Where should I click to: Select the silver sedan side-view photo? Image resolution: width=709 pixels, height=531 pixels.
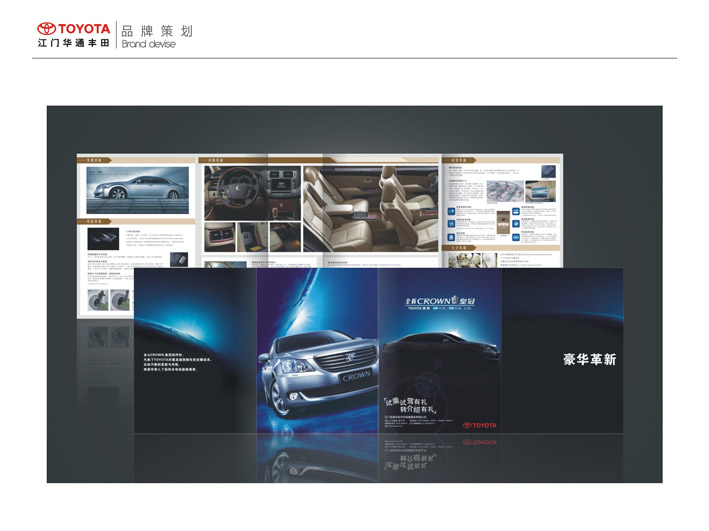137,190
